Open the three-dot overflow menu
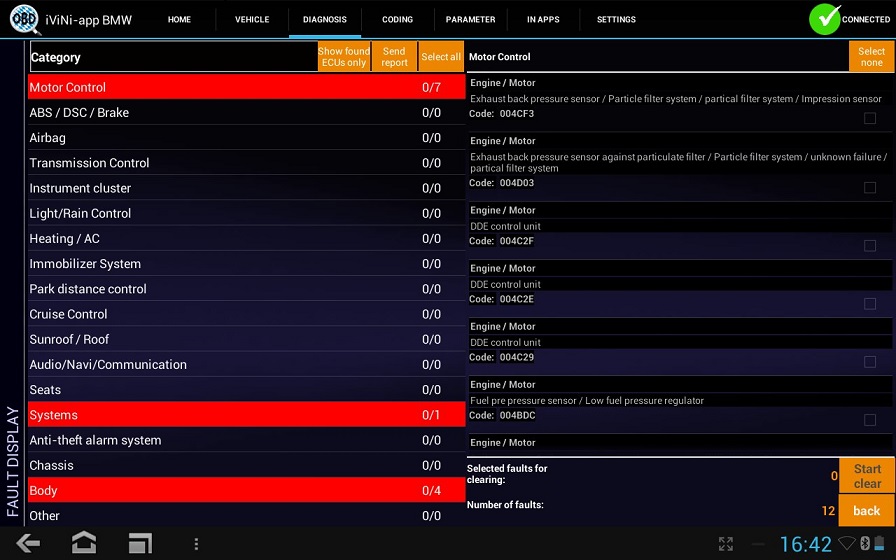The height and width of the screenshot is (560, 896). [196, 543]
